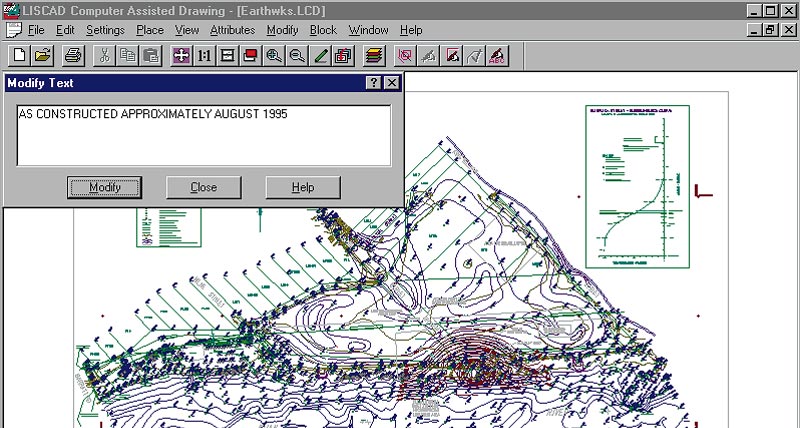Open a file with the folder icon
This screenshot has height=428, width=800.
pos(42,55)
